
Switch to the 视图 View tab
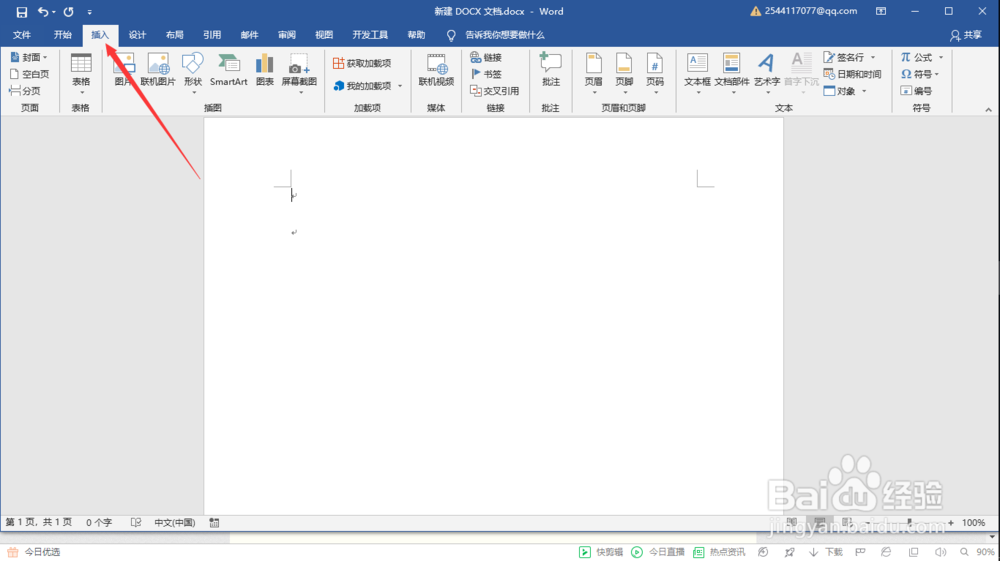pyautogui.click(x=324, y=35)
